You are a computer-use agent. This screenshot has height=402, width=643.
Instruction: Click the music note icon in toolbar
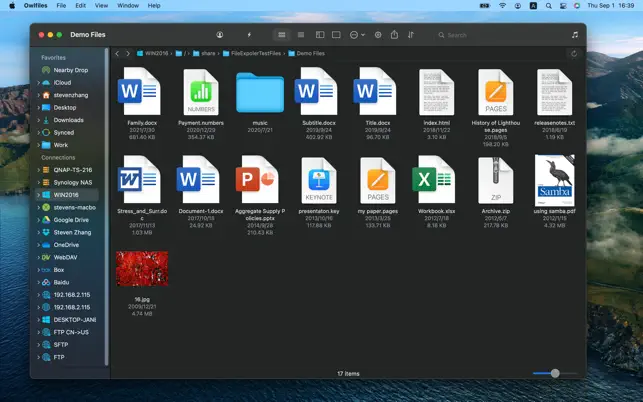click(x=575, y=35)
